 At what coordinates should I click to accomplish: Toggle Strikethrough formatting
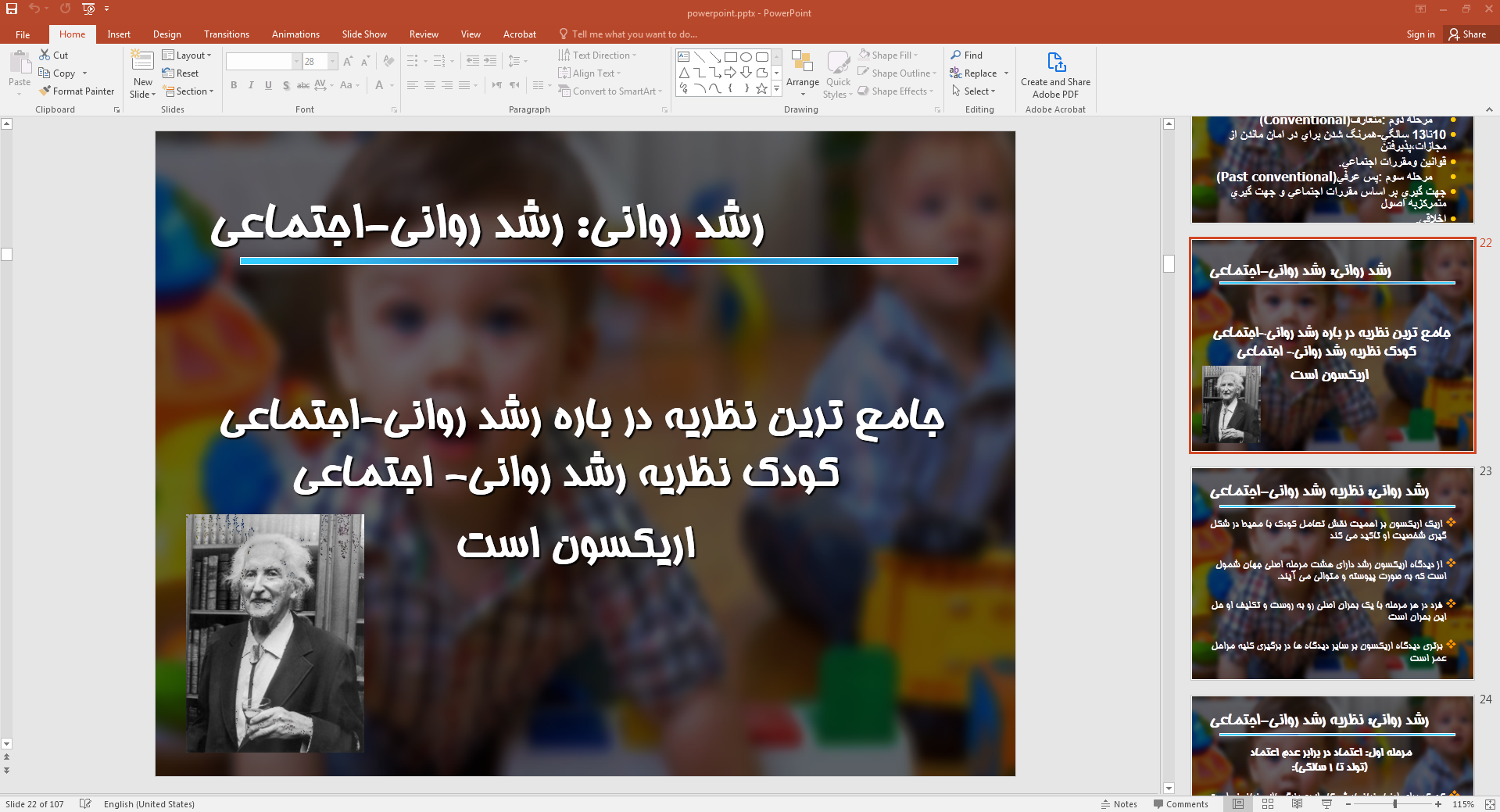coord(303,85)
